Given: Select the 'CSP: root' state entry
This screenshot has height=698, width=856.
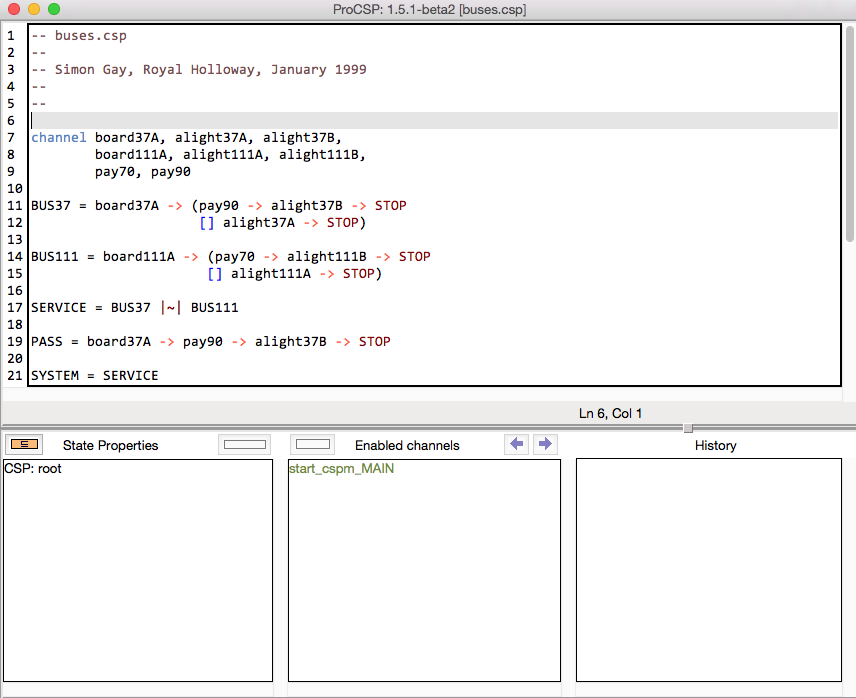Looking at the screenshot, I should (x=33, y=469).
